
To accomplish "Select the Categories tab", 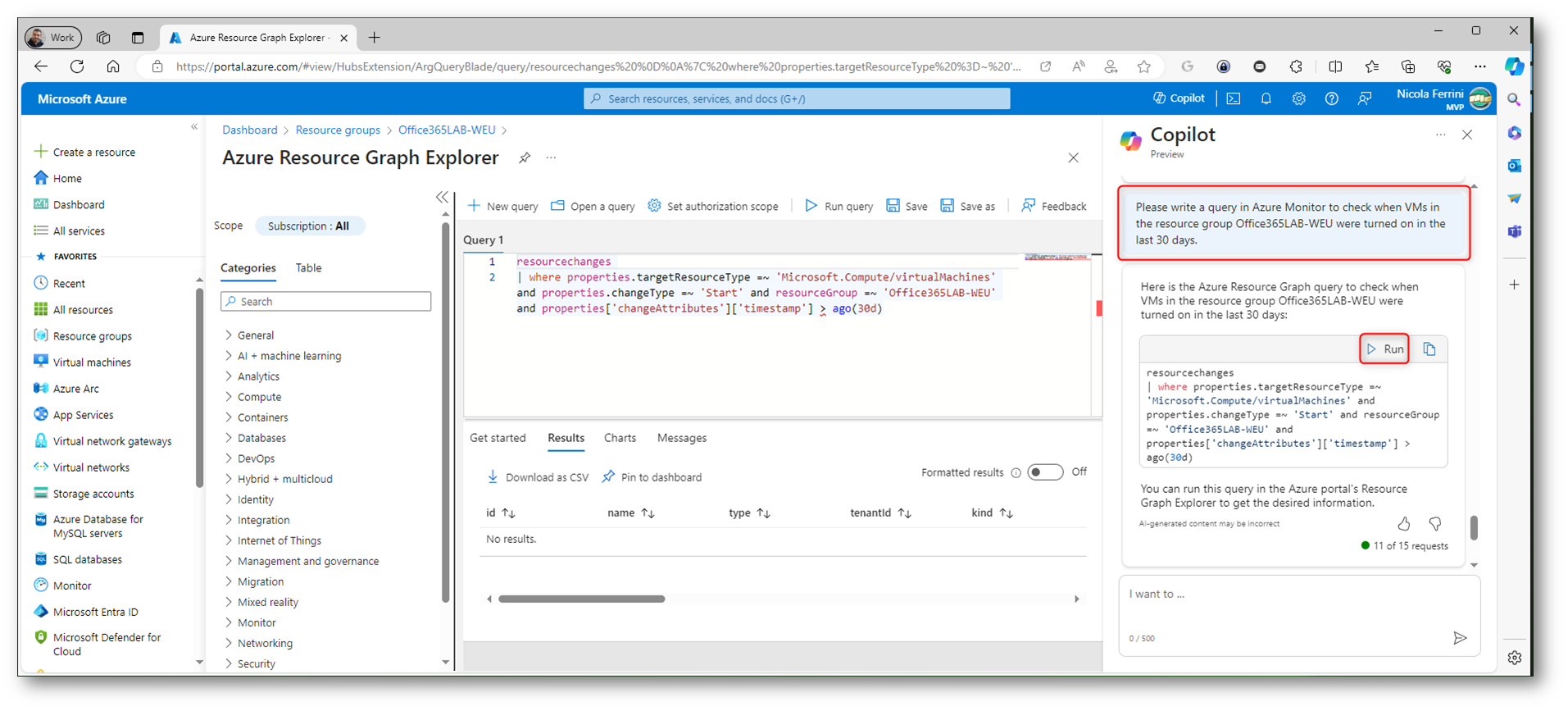I will point(248,268).
